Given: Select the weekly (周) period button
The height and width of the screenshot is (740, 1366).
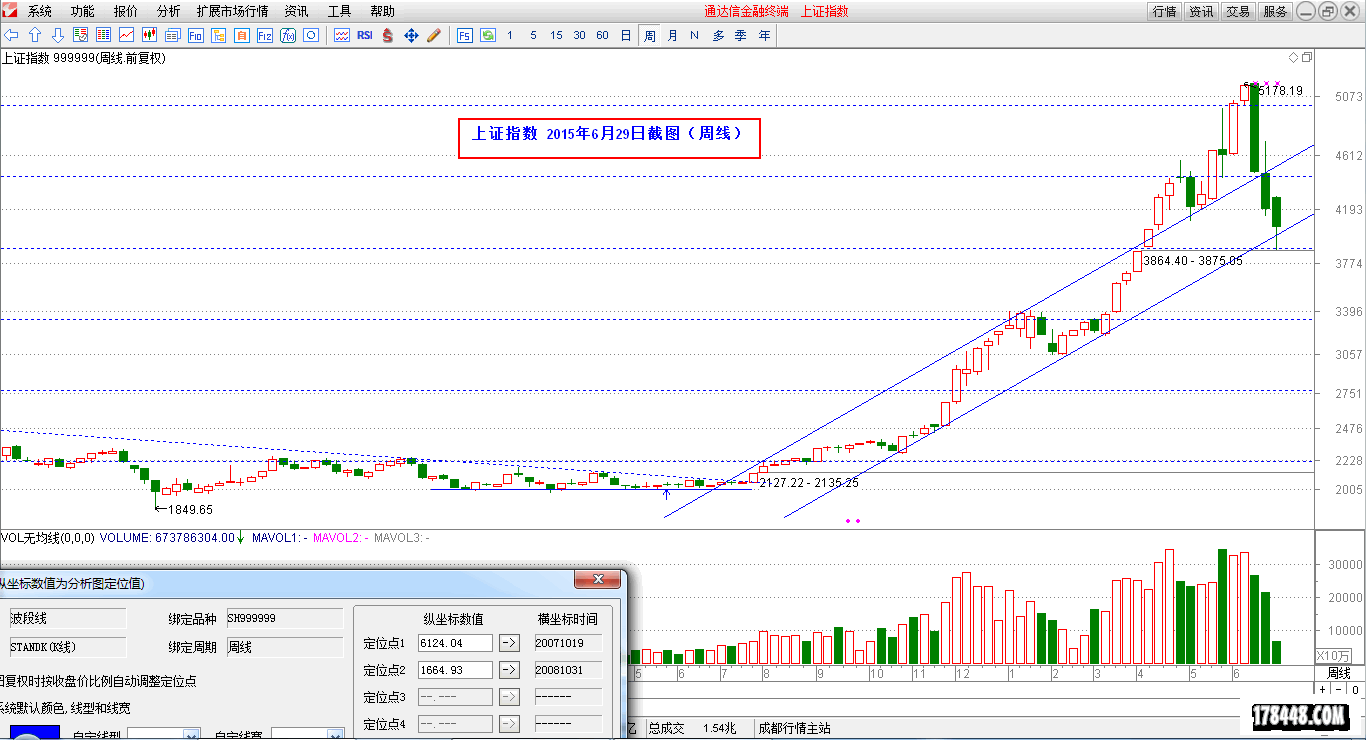Looking at the screenshot, I should point(649,35).
